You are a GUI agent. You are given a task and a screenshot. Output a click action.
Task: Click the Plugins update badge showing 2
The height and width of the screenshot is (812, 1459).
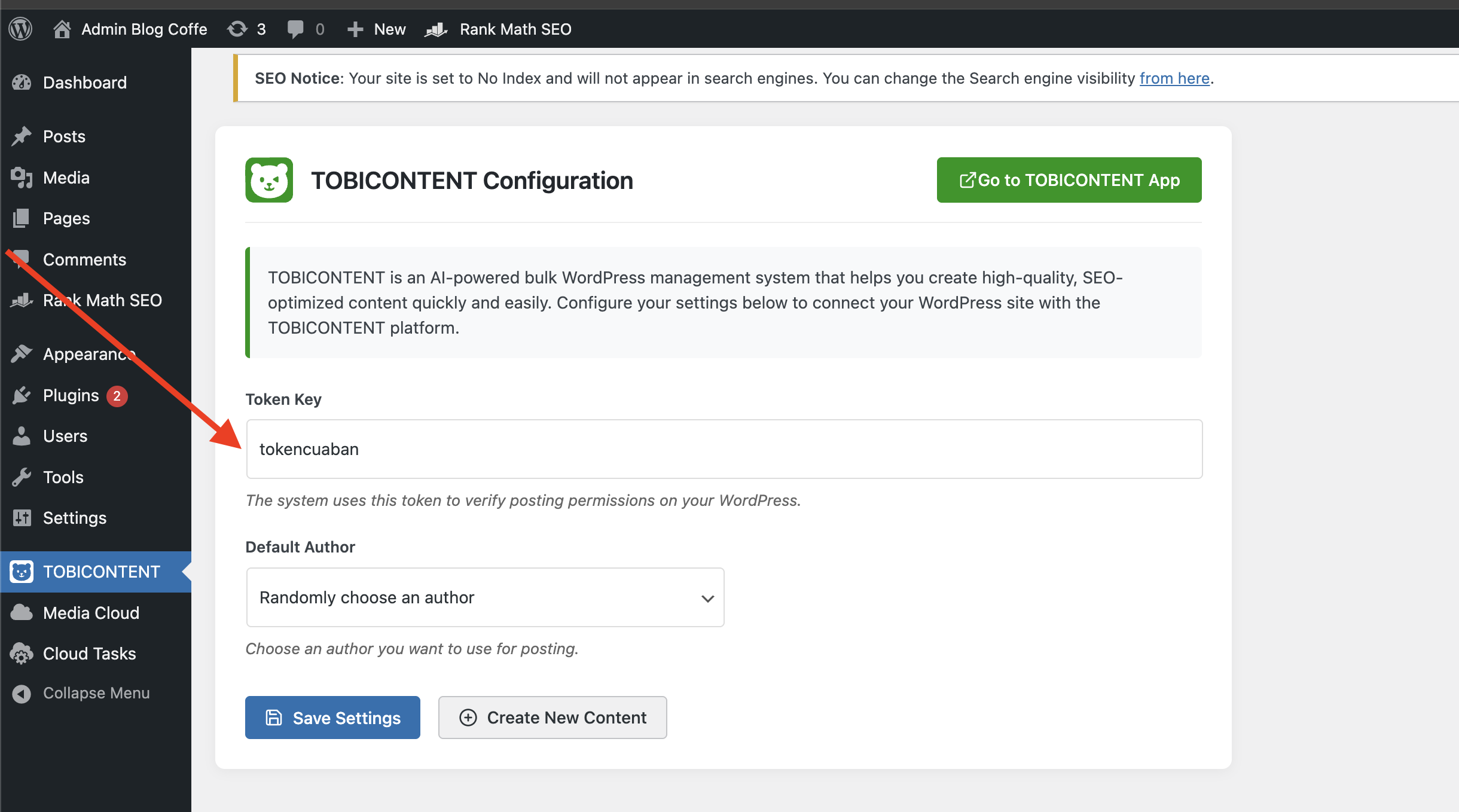click(x=117, y=396)
